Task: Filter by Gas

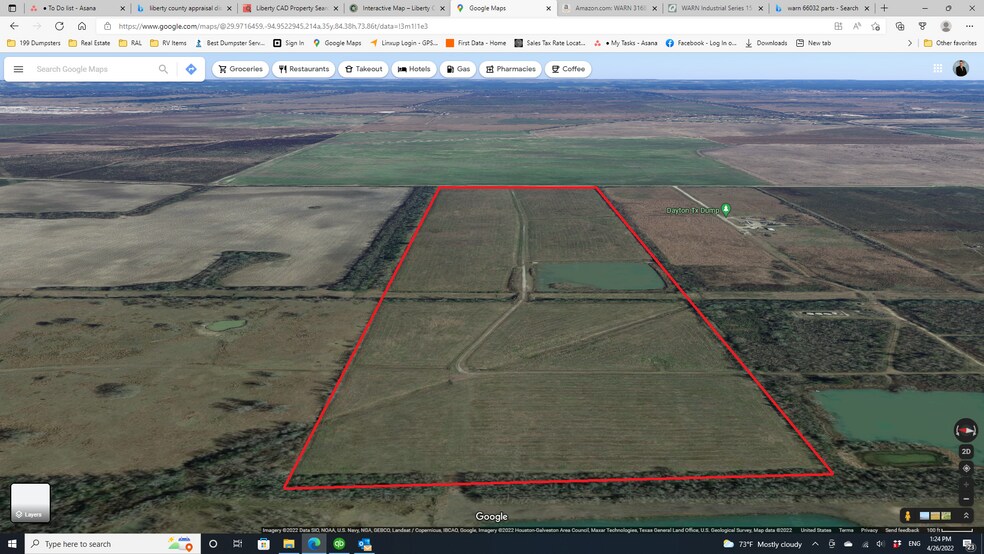Action: point(458,69)
